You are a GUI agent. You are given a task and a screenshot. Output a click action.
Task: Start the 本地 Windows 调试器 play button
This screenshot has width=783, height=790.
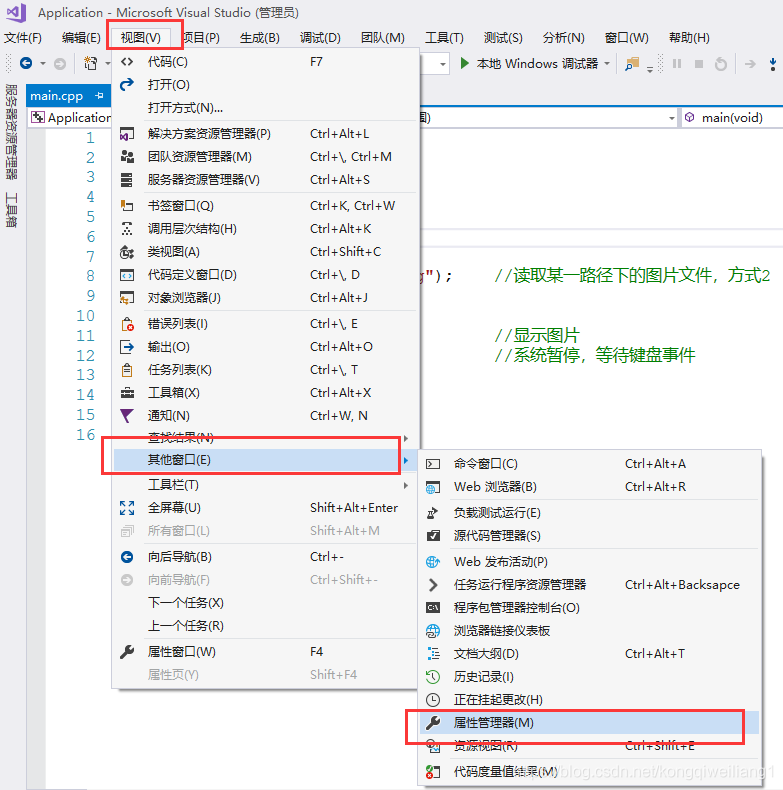[x=465, y=63]
